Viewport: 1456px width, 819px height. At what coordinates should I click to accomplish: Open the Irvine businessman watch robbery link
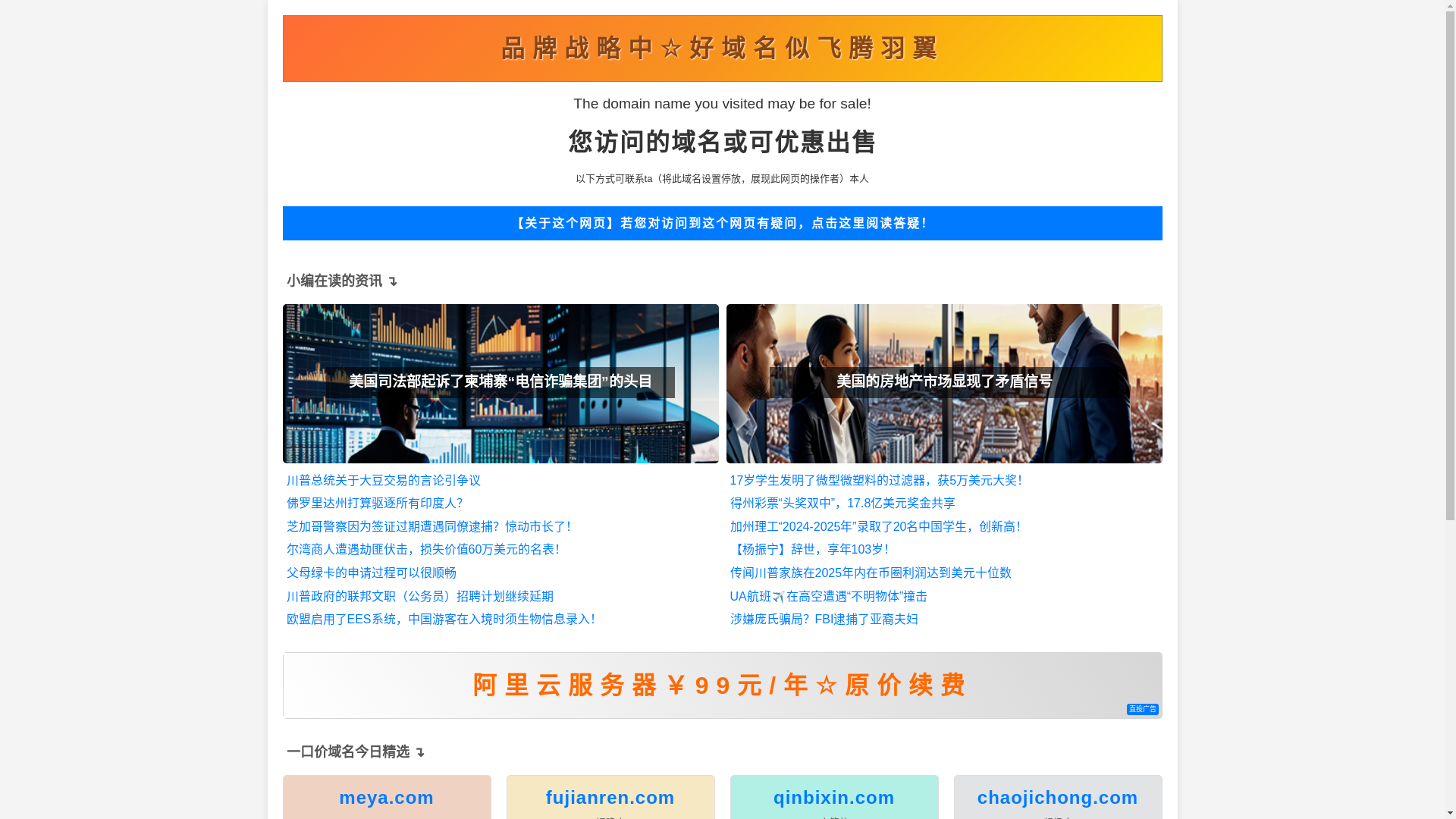click(x=422, y=549)
